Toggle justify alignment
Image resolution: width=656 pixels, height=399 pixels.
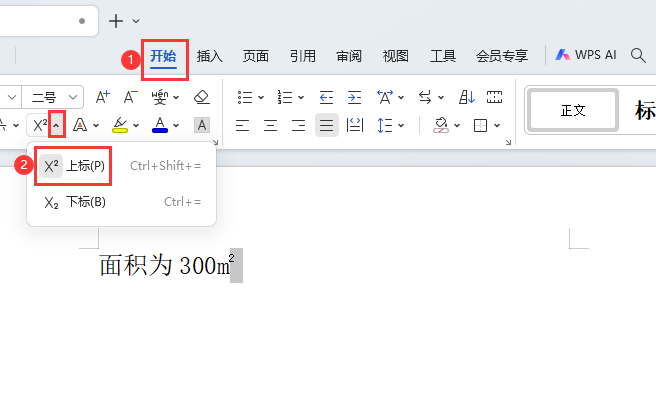[326, 125]
